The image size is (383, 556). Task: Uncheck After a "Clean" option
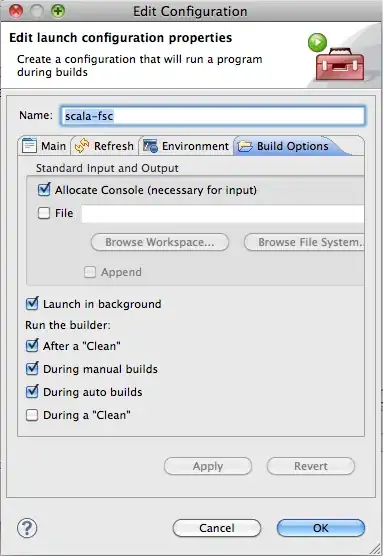coord(32,345)
